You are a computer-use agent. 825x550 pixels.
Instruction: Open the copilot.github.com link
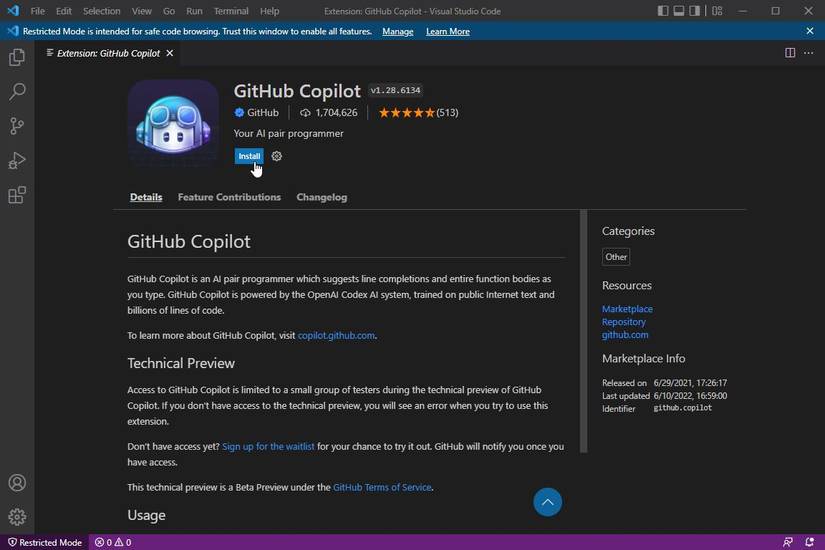(336, 335)
